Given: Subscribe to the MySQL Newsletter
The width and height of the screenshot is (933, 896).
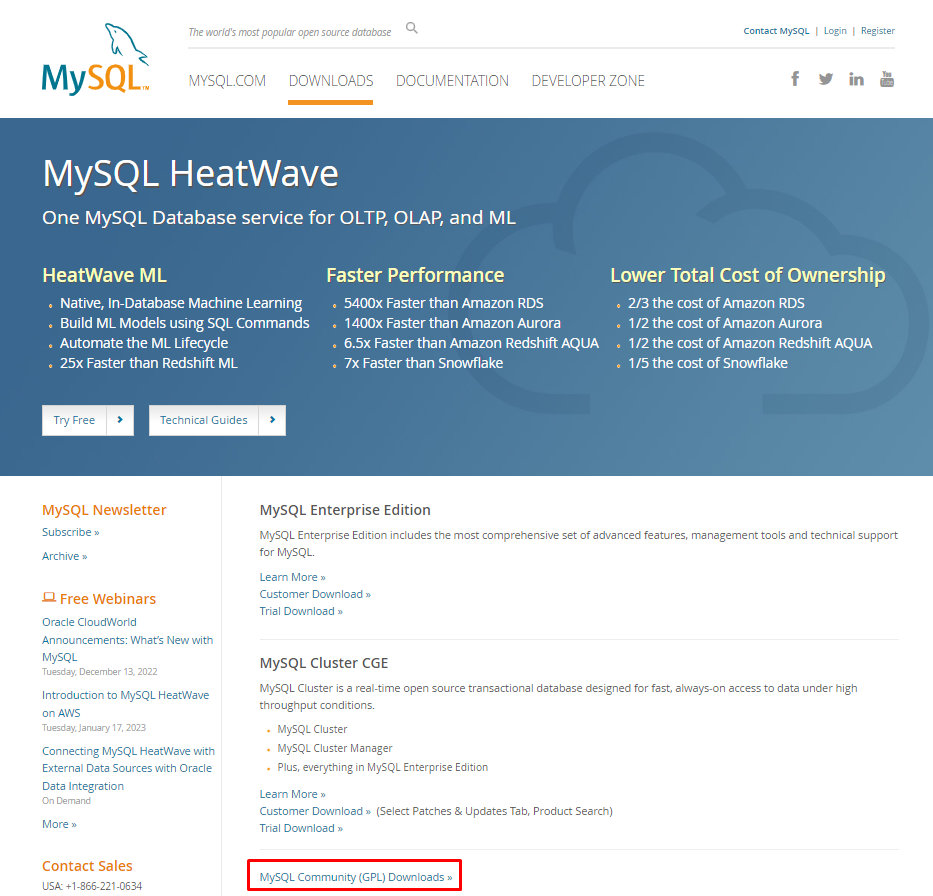Looking at the screenshot, I should 70,532.
